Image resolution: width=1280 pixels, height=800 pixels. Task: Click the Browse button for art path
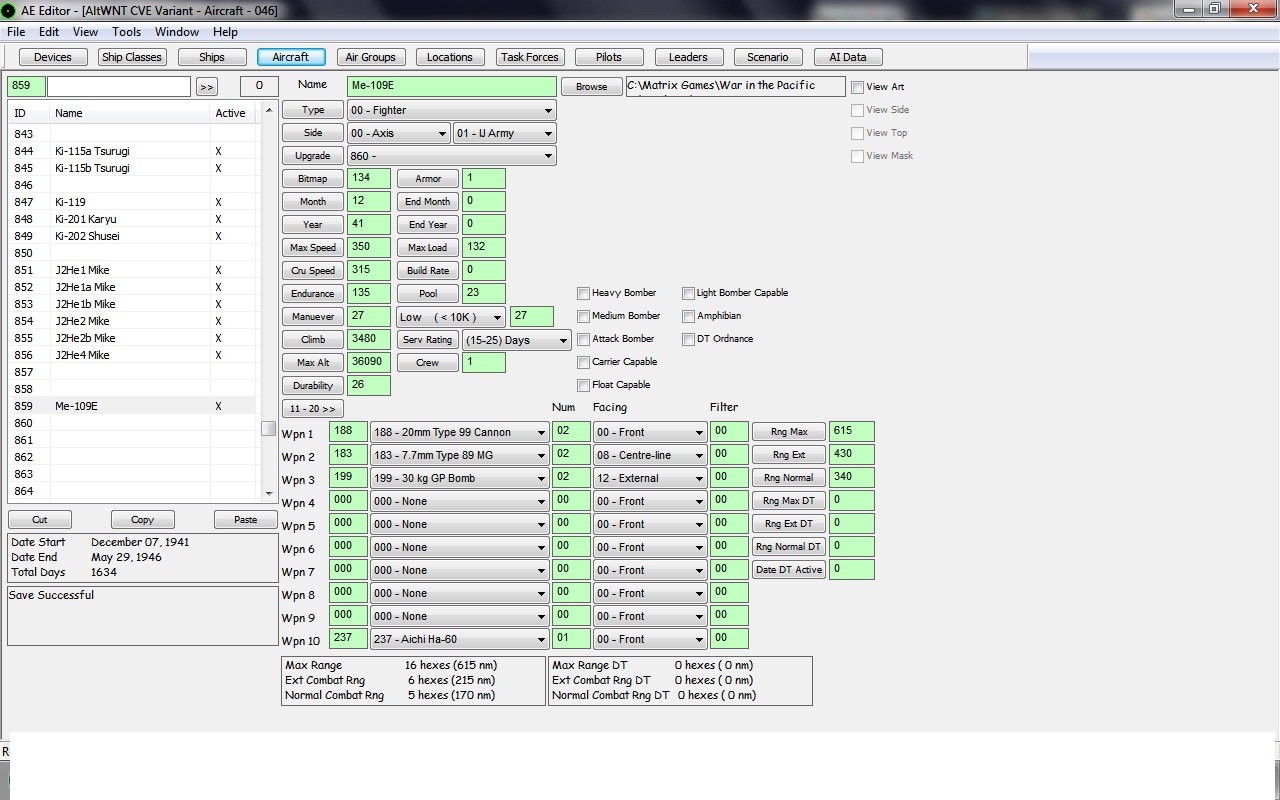click(591, 87)
